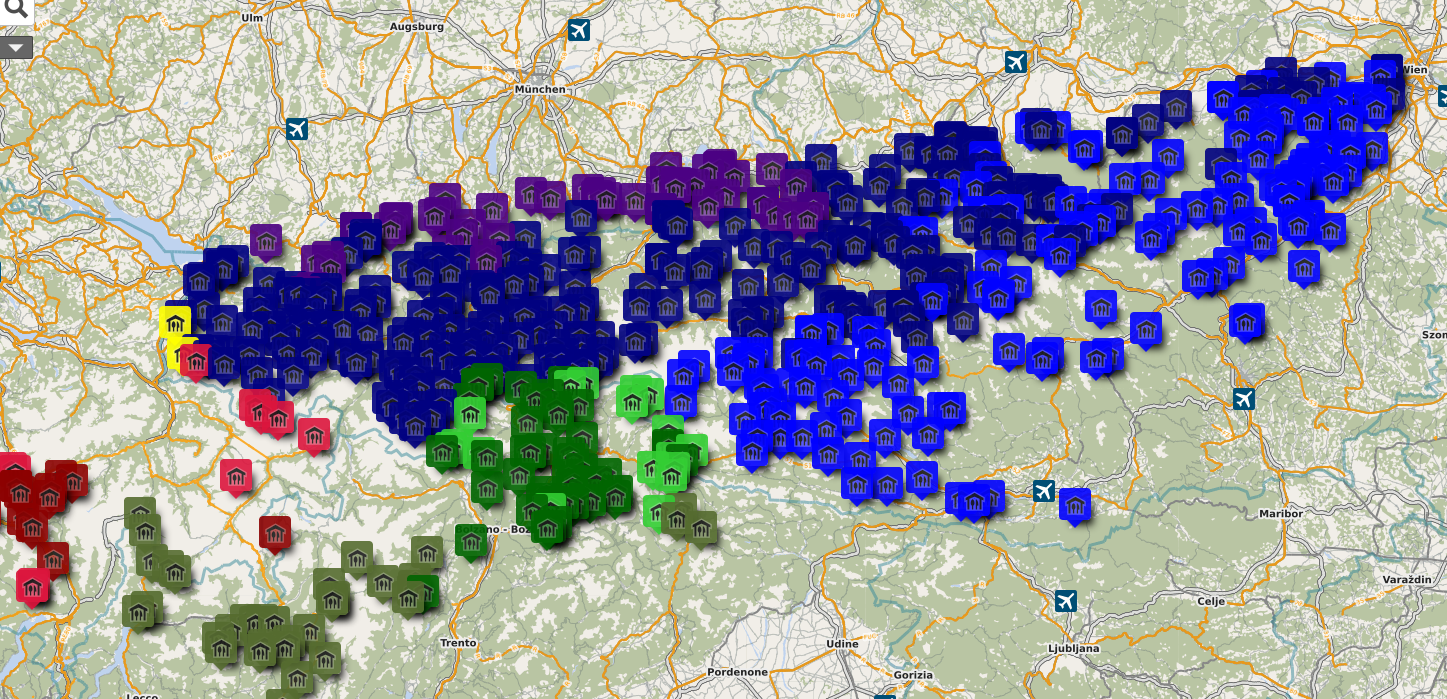The image size is (1447, 699).
Task: Click the airport icon north of Maribor
Action: tap(1244, 399)
